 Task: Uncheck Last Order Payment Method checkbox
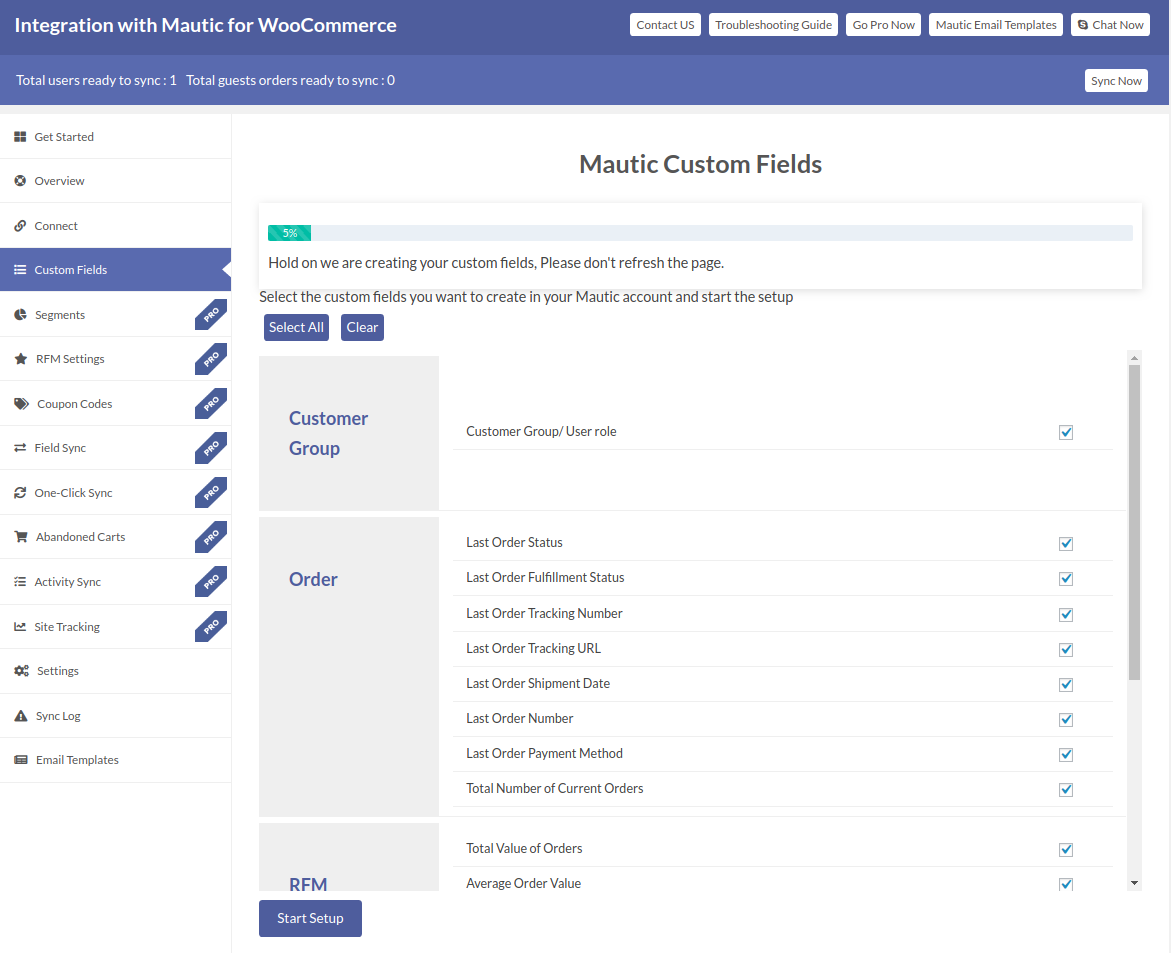[1066, 755]
